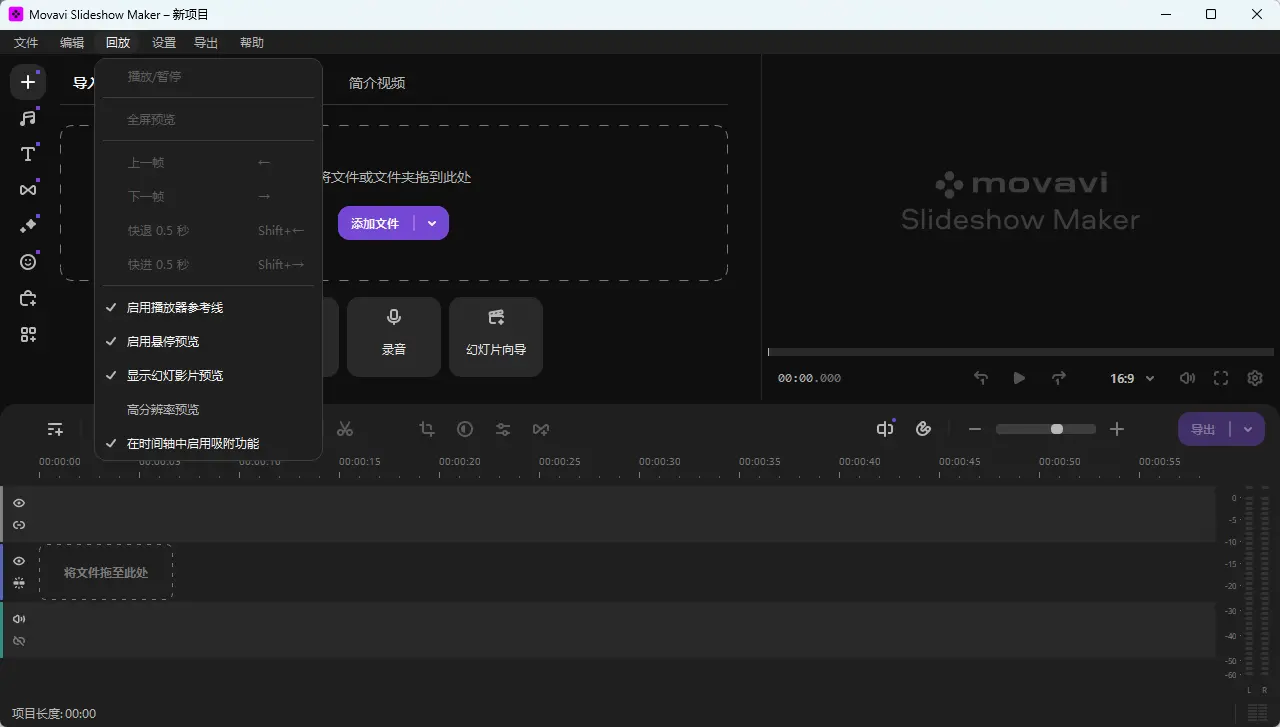Click the 00:00:45 timeline ruler mark
The height and width of the screenshot is (727, 1280).
pos(960,462)
